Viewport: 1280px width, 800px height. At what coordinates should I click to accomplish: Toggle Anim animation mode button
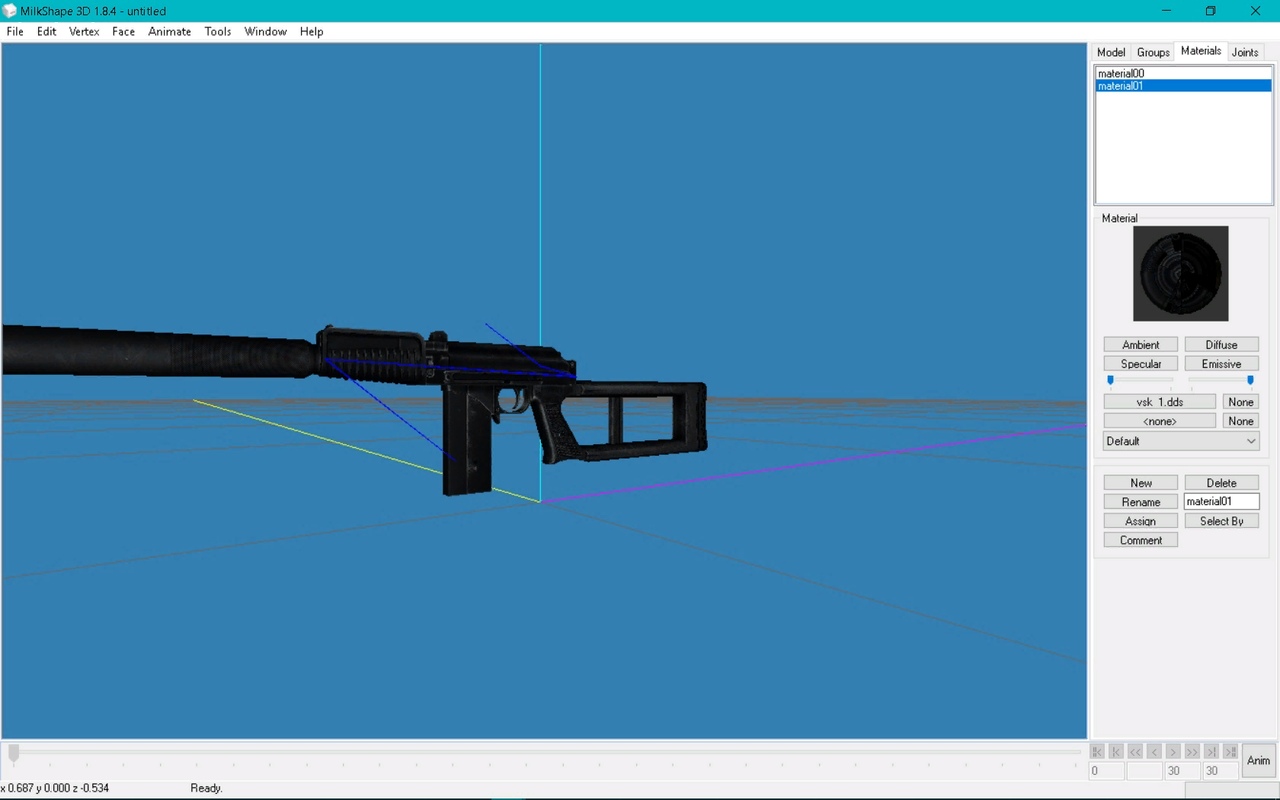[1258, 761]
